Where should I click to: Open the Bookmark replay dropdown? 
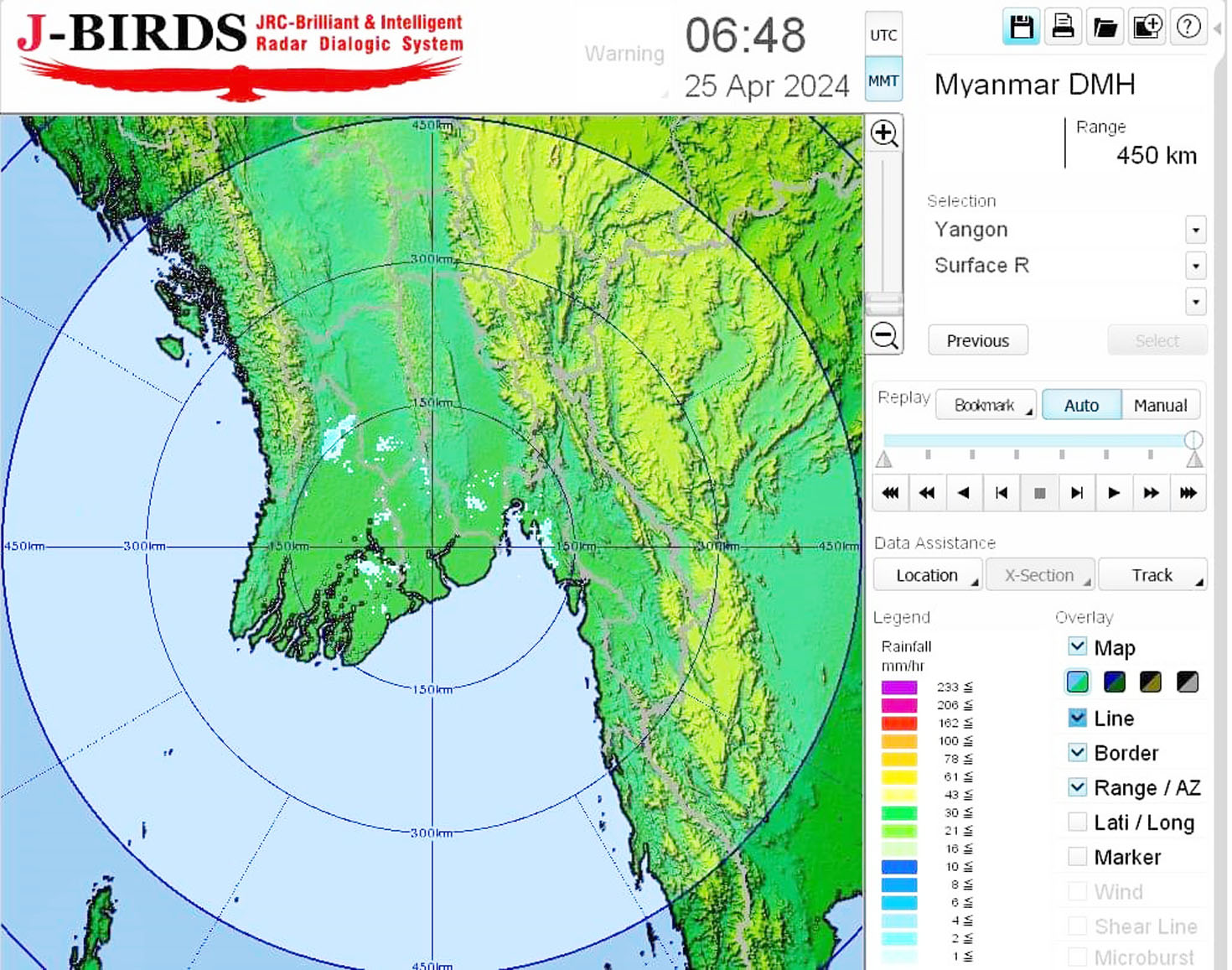tap(986, 406)
